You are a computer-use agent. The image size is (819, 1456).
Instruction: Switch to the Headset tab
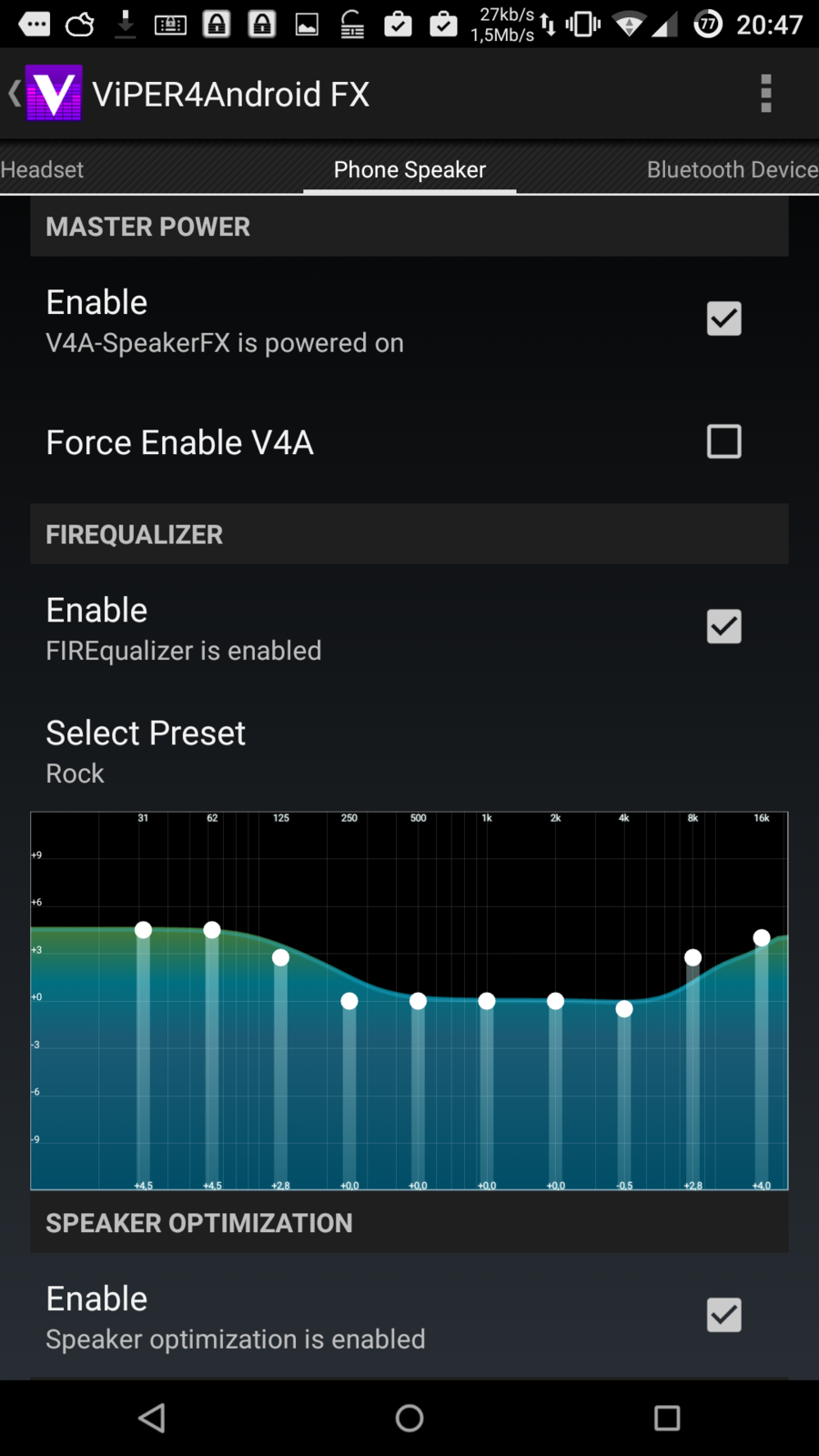pyautogui.click(x=42, y=170)
